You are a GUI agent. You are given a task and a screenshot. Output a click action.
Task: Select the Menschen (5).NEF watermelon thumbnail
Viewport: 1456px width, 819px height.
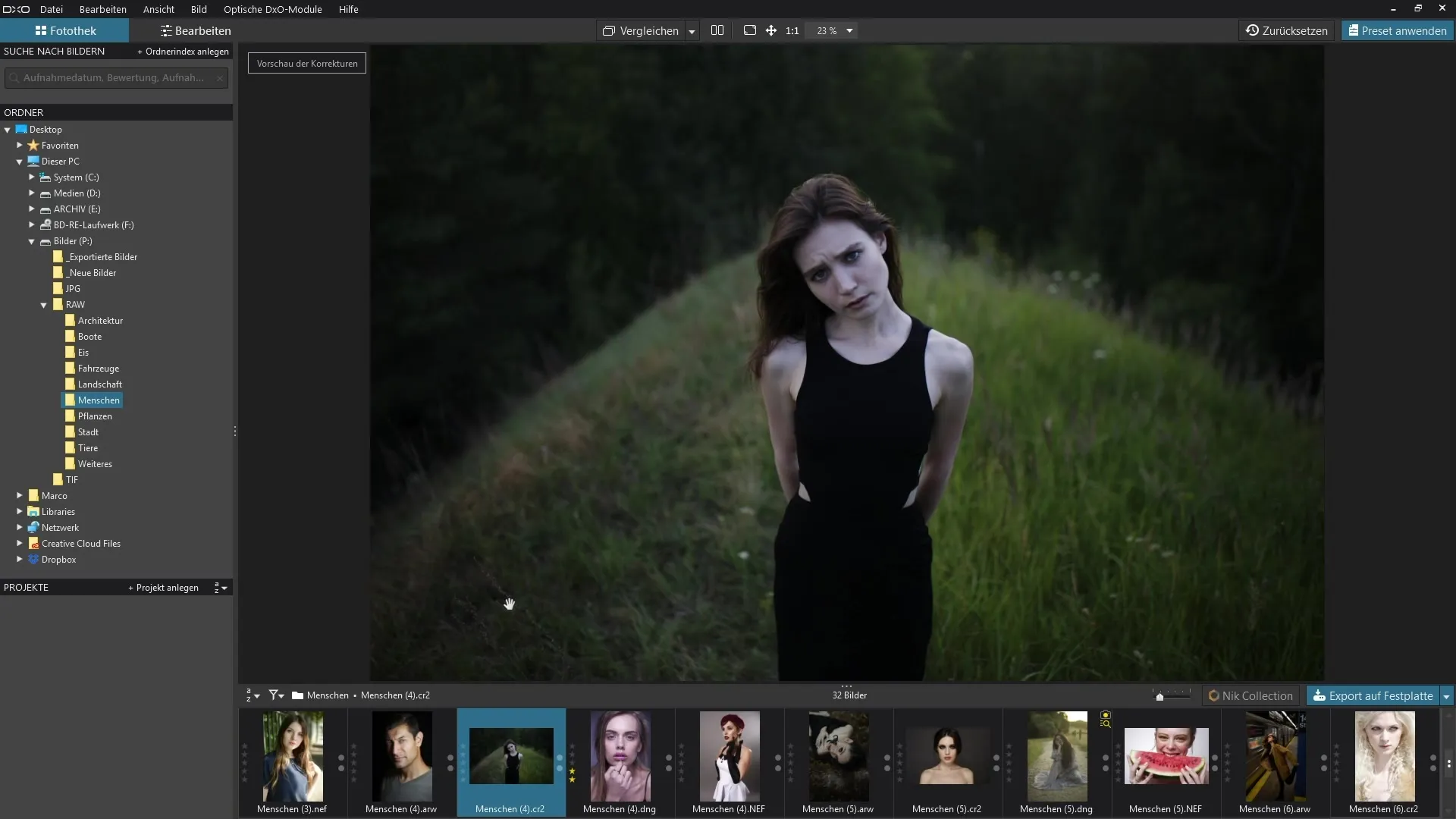click(x=1166, y=756)
